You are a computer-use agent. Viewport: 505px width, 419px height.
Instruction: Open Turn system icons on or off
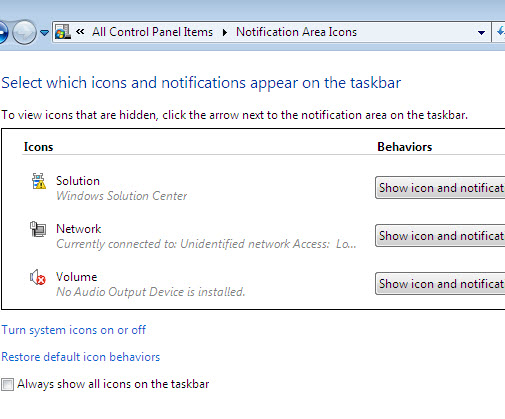pyautogui.click(x=74, y=330)
